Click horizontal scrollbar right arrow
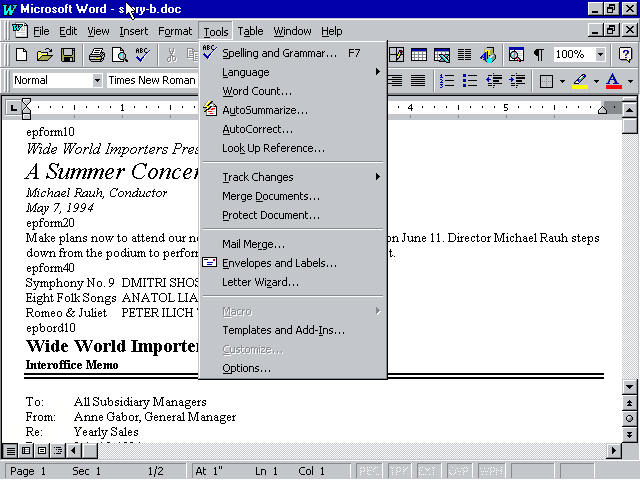Viewport: 640px width, 480px height. (x=613, y=451)
